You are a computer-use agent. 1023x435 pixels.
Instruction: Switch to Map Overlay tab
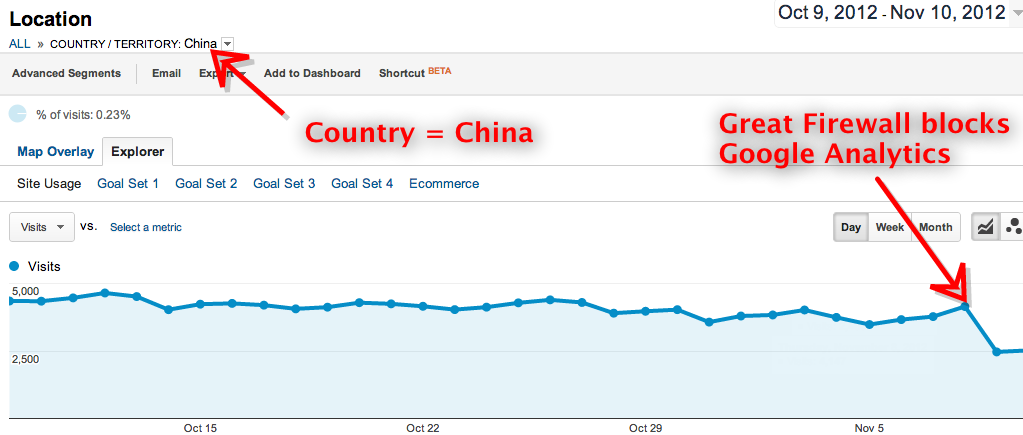pyautogui.click(x=55, y=152)
